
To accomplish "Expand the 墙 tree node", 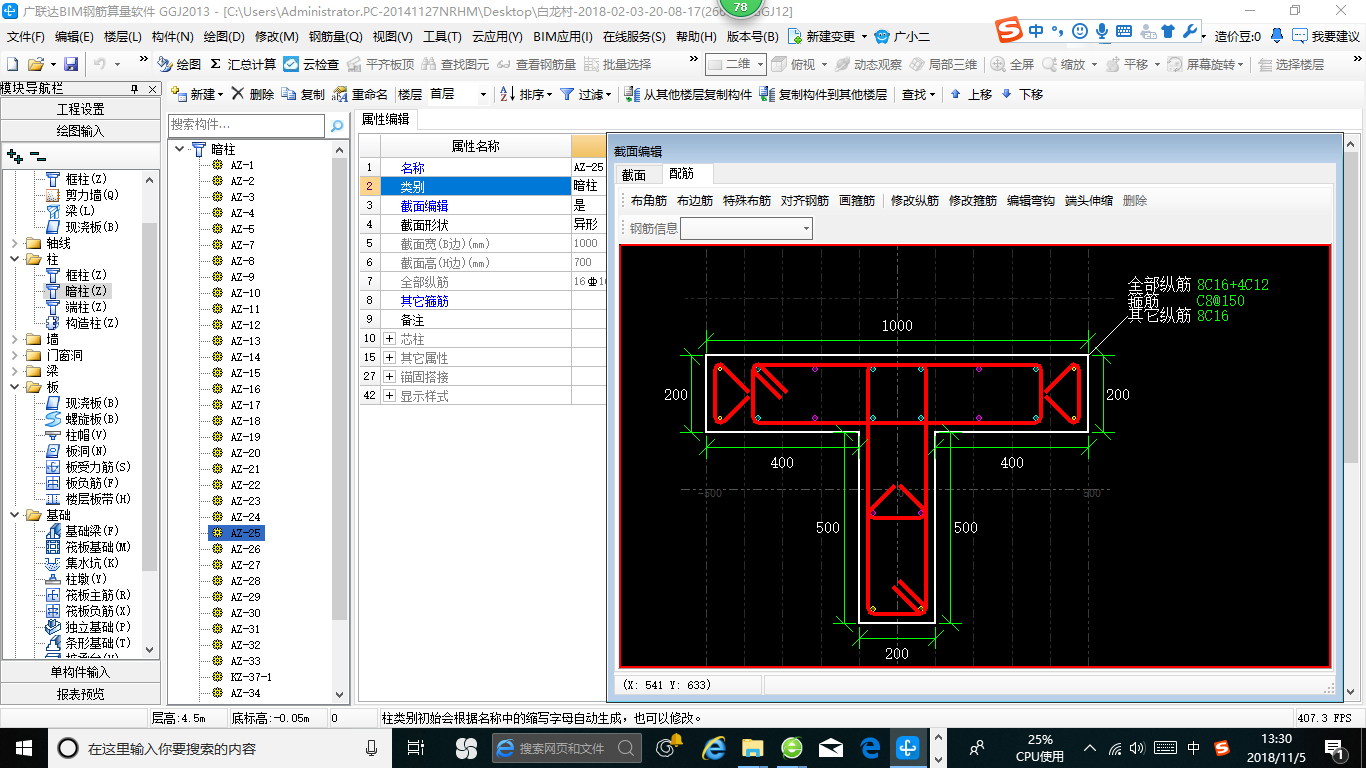I will tap(14, 339).
